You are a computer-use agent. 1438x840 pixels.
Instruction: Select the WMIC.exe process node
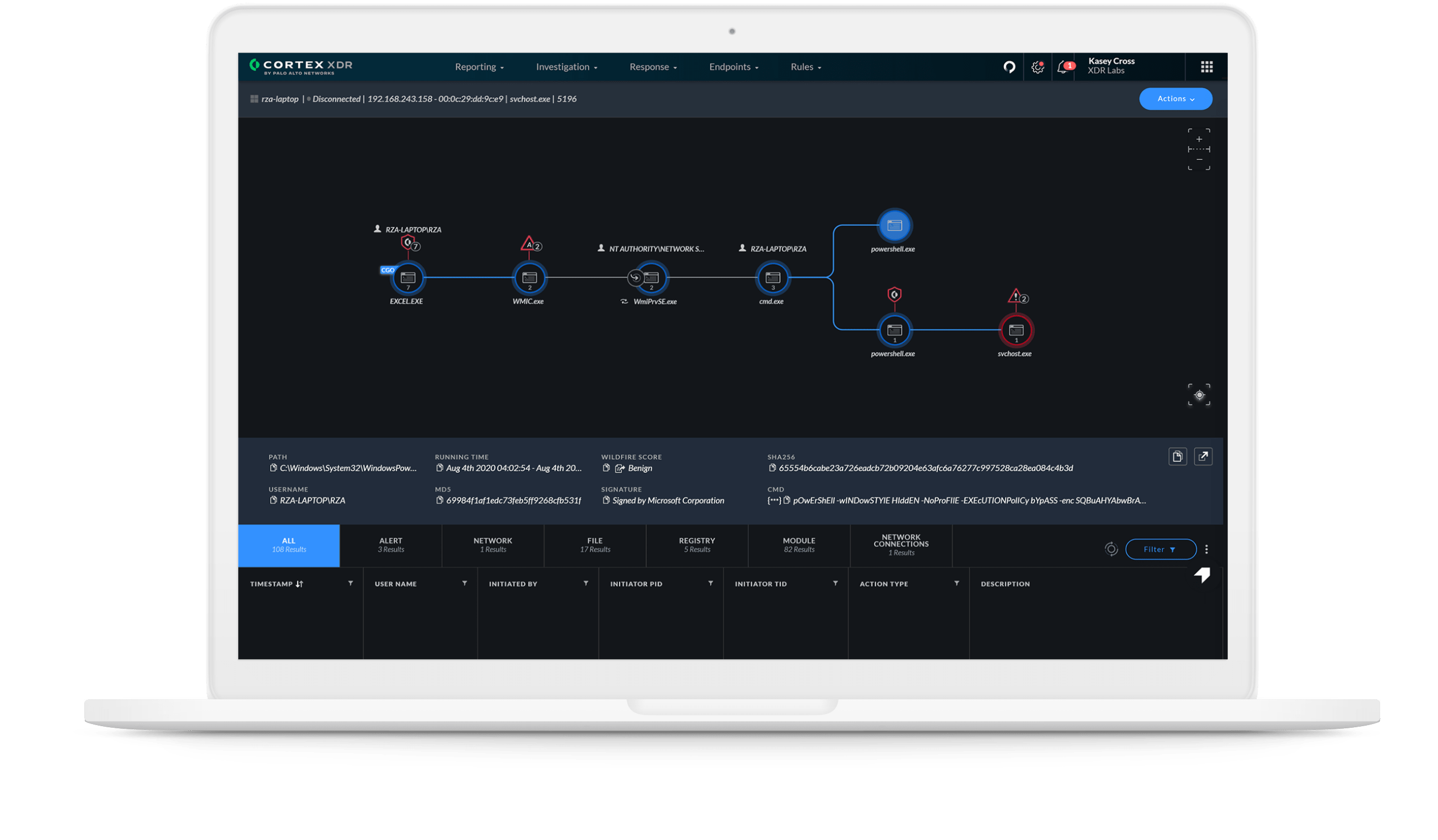(529, 278)
